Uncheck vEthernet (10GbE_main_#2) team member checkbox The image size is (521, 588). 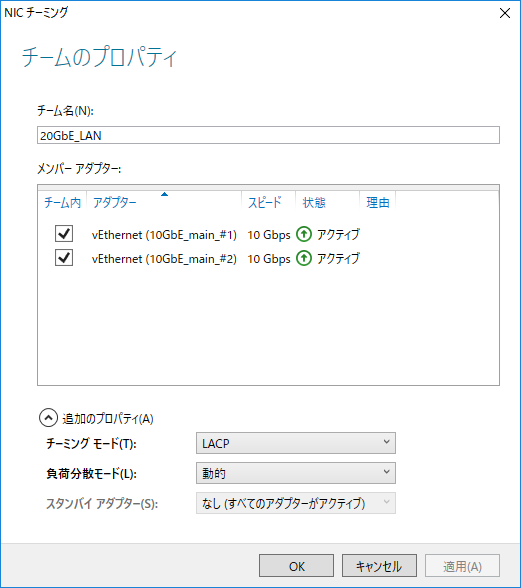(64, 258)
